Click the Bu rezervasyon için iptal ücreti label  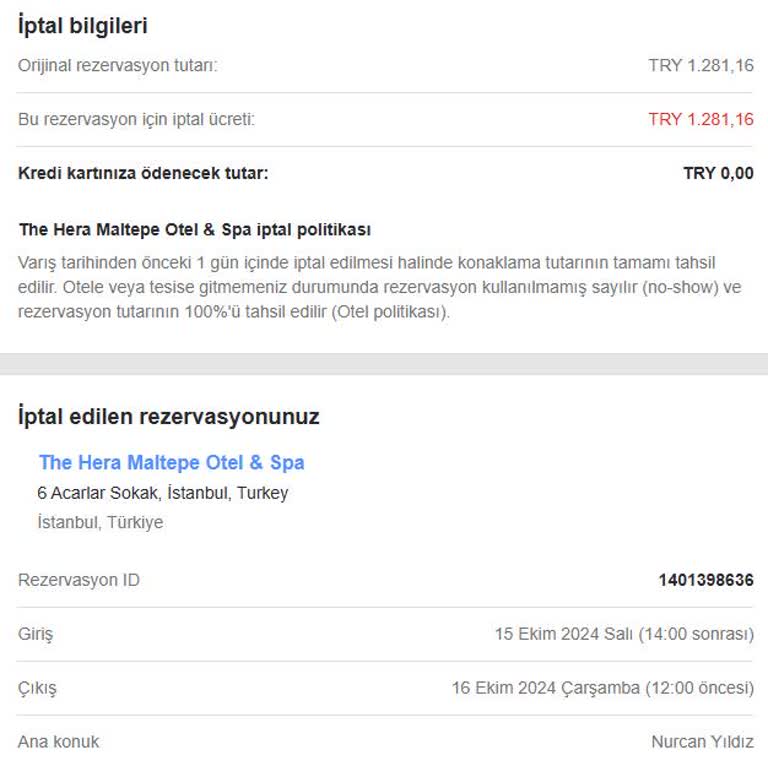(136, 120)
